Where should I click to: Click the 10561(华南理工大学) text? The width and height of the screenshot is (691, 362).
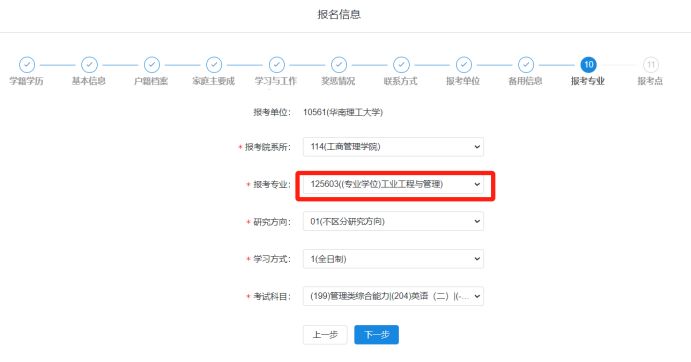(x=343, y=112)
